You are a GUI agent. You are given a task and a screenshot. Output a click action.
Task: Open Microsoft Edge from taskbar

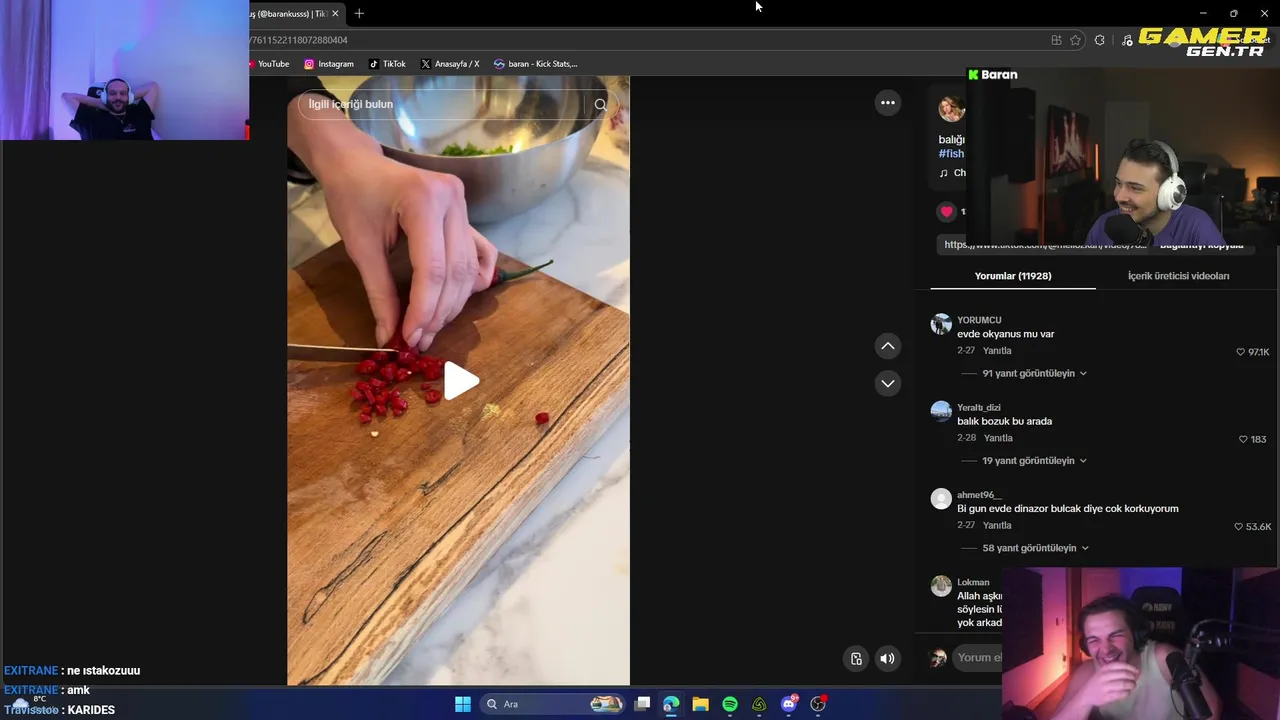[671, 704]
